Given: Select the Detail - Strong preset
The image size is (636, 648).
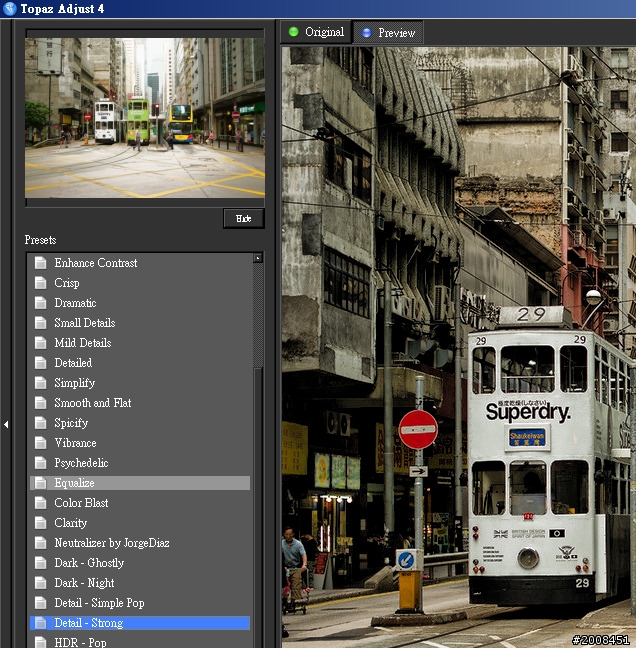Looking at the screenshot, I should coord(140,623).
